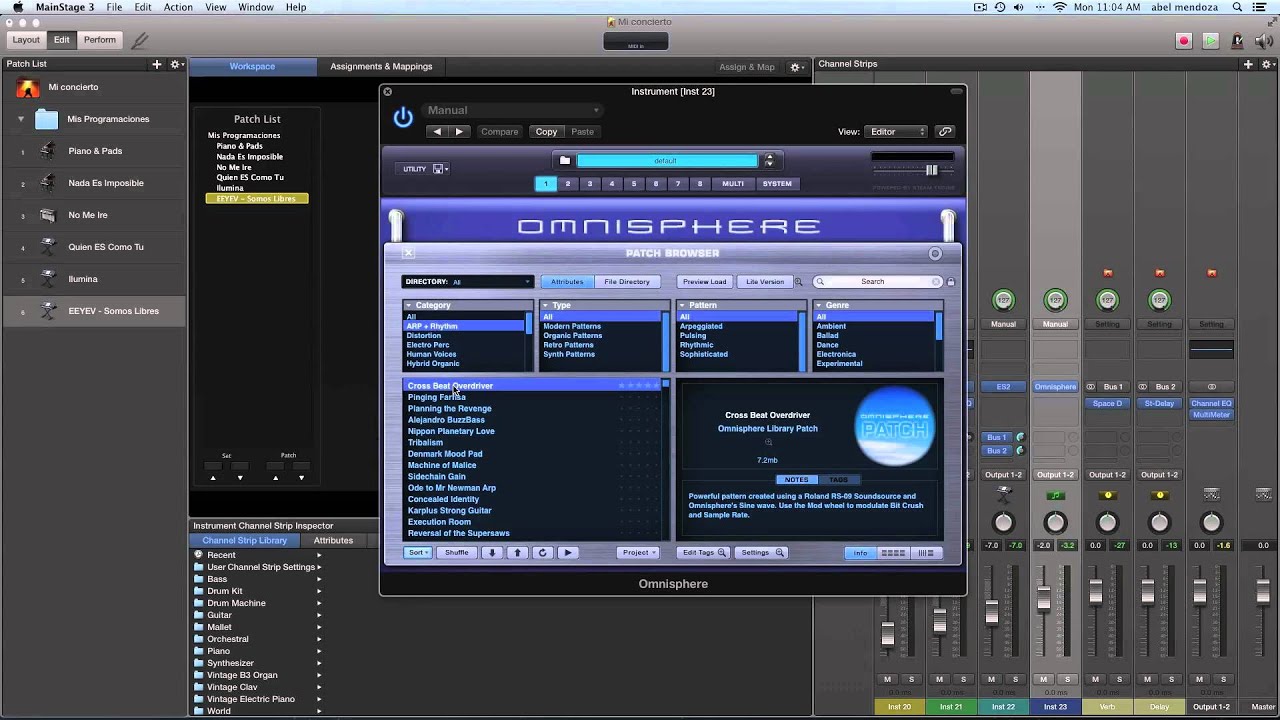
Task: Click the up arrow previous patch button
Action: click(x=517, y=553)
